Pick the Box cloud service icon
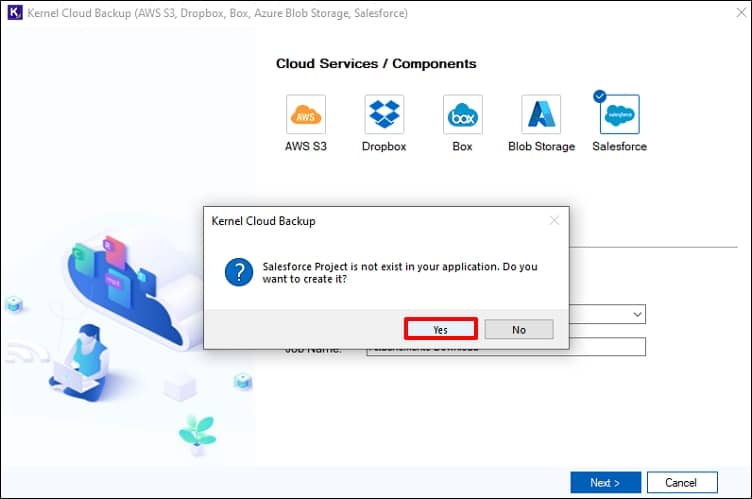Viewport: 752px width, 499px height. pyautogui.click(x=463, y=114)
